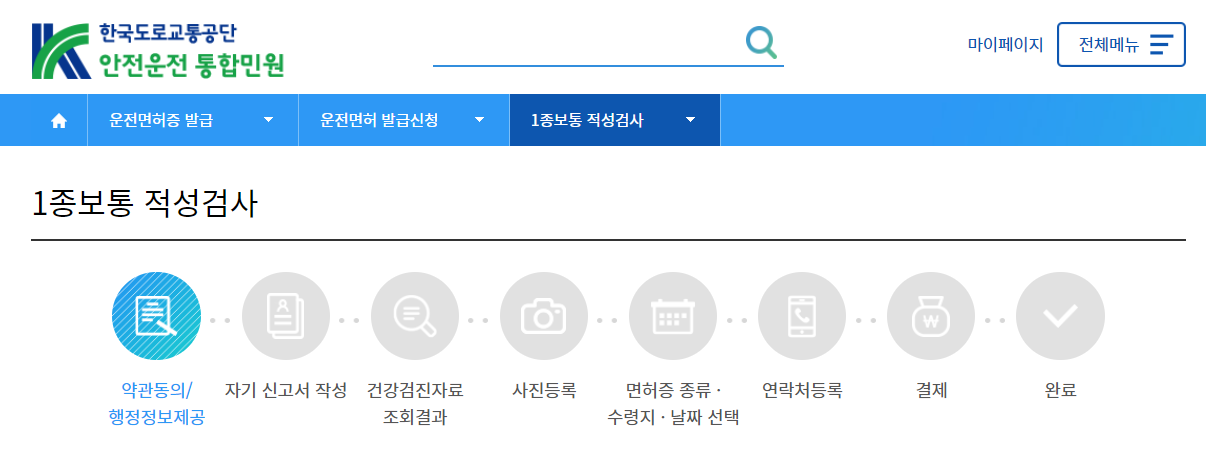Viewport: 1206px width, 475px height.
Task: Click the 완료 checkmark icon
Action: tap(1060, 316)
